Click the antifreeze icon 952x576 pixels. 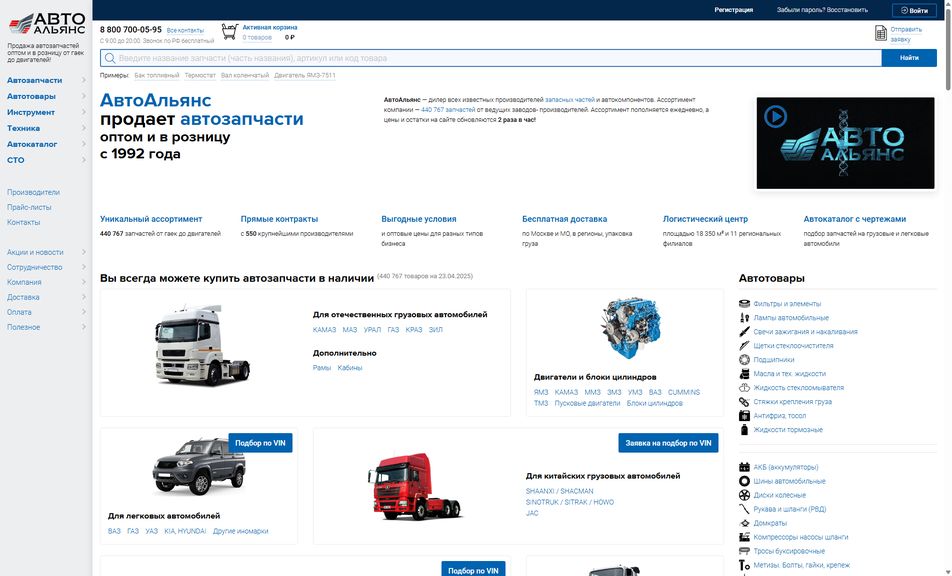click(744, 415)
